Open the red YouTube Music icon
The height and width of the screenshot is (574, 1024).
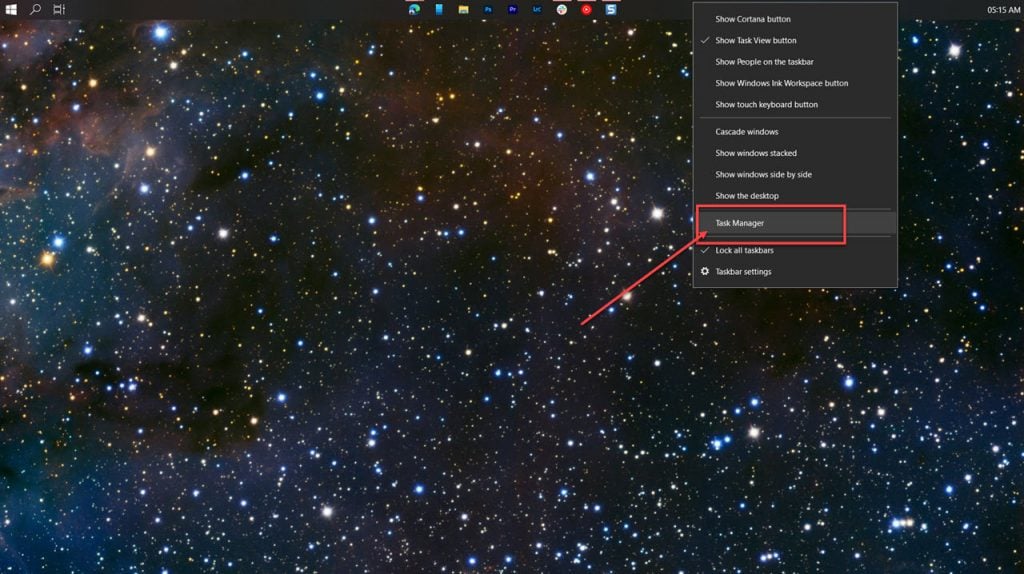586,9
